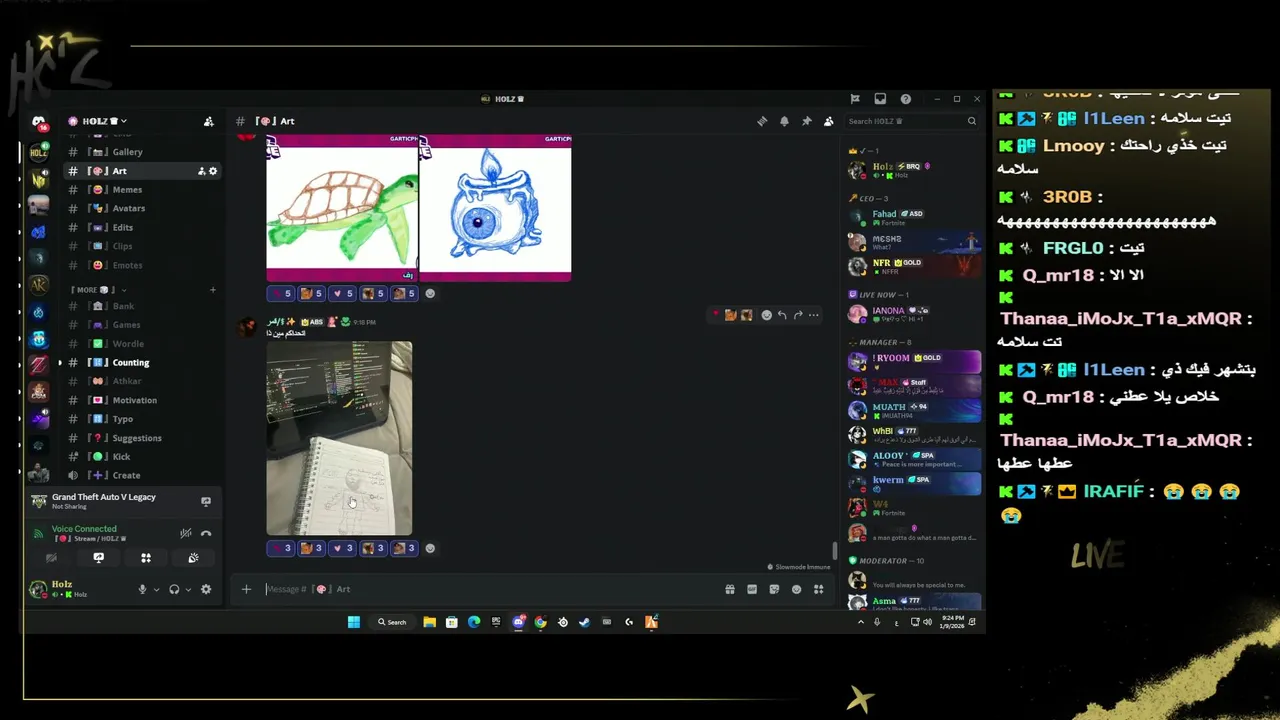Click the Search HOLZ field
The height and width of the screenshot is (720, 1280).
pyautogui.click(x=911, y=121)
